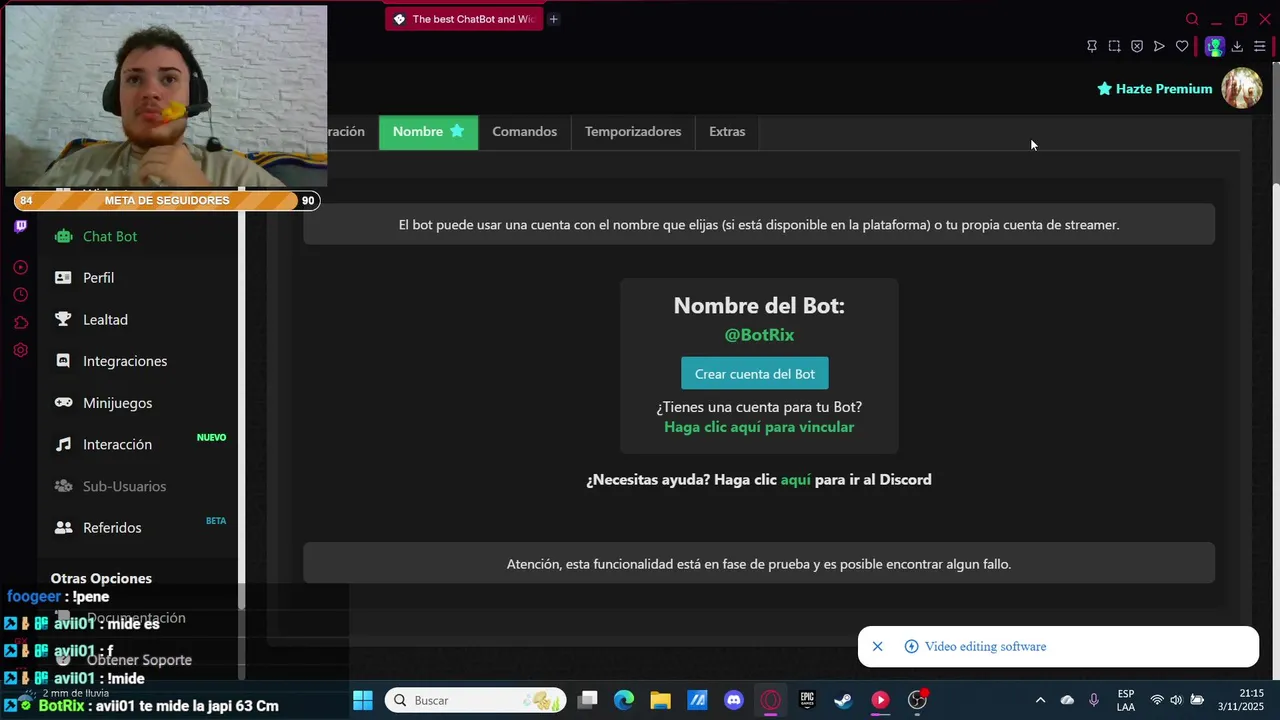Image resolution: width=1280 pixels, height=720 pixels.
Task: Open the Easy Setup sliders menu
Action: 1260,46
